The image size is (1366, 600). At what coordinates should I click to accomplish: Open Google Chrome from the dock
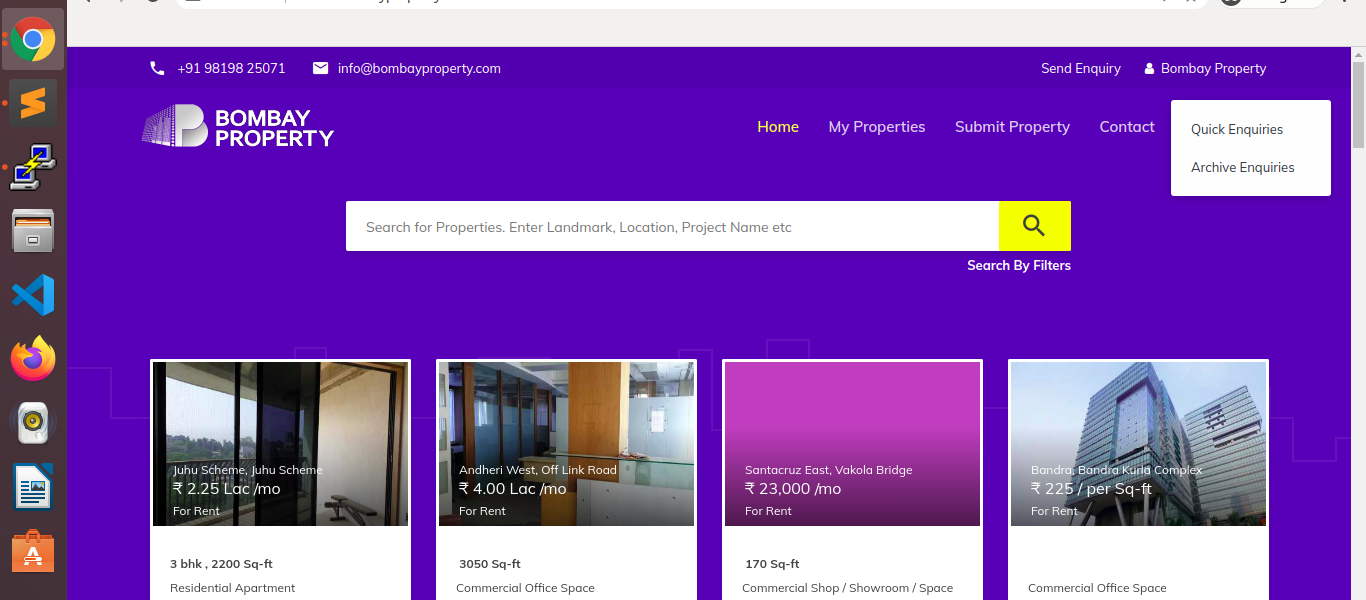[33, 40]
